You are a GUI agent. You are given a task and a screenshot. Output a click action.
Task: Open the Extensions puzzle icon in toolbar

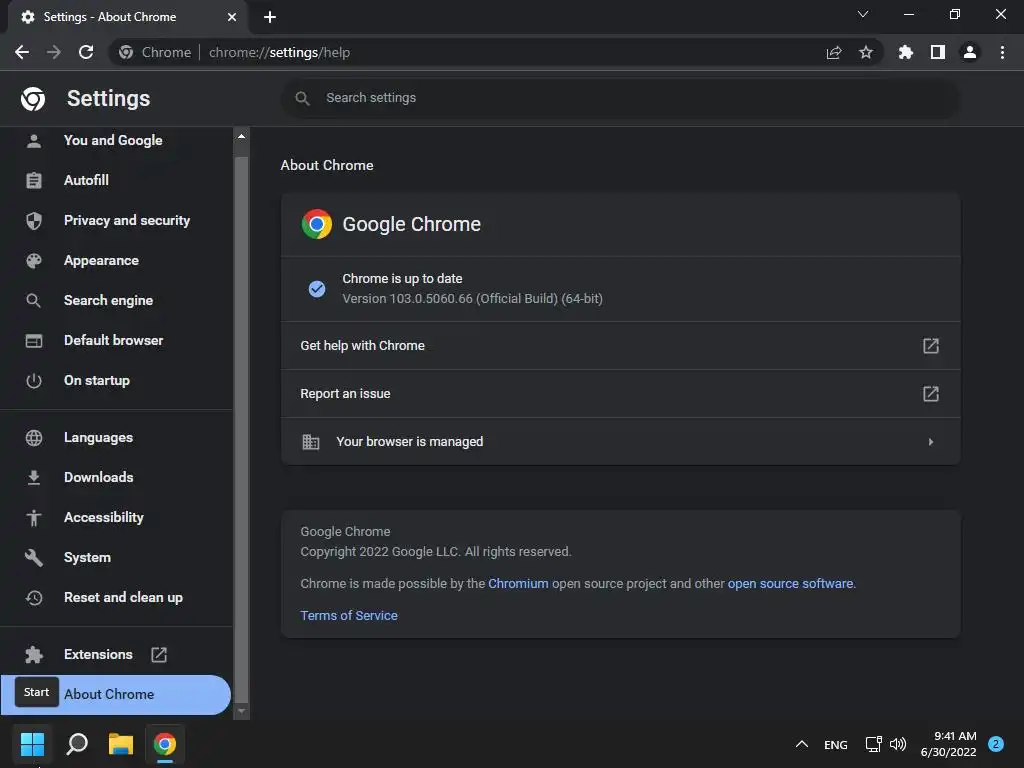click(906, 52)
